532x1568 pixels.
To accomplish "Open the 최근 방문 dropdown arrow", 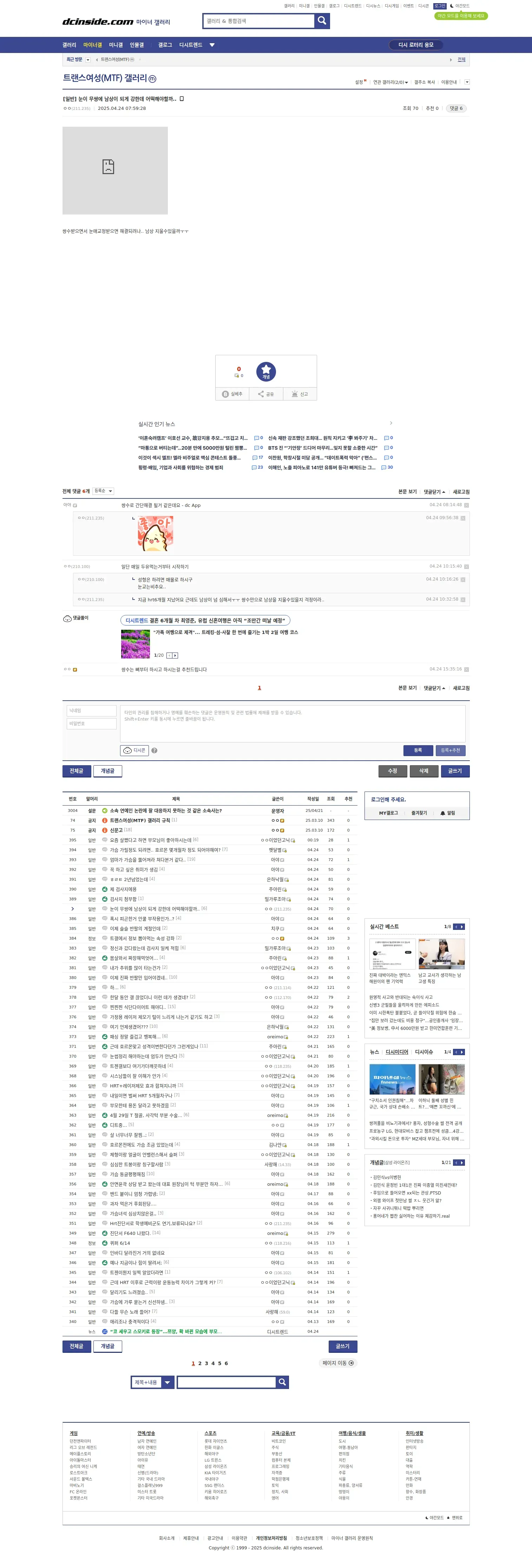I will tap(88, 60).
